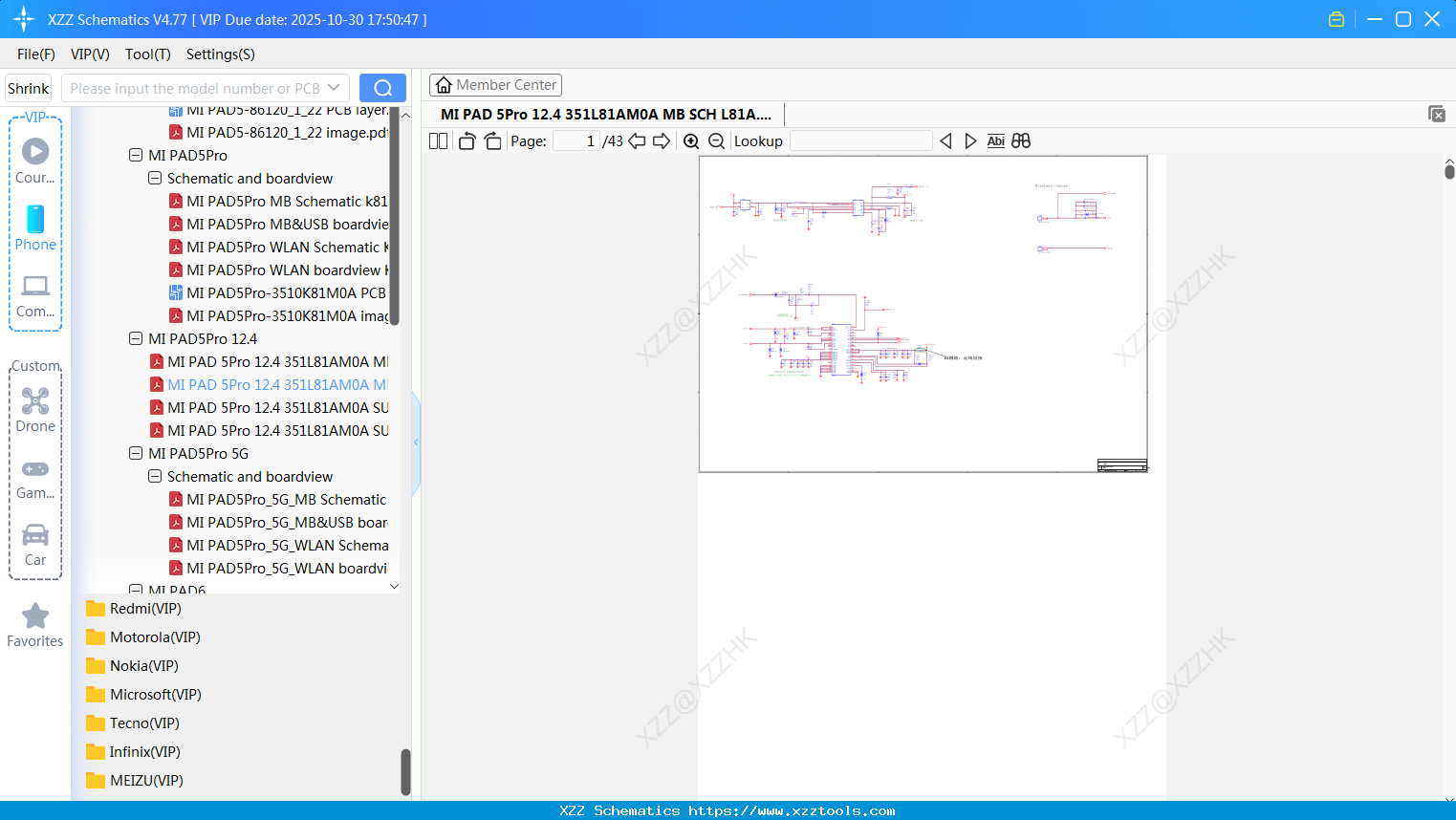
Task: Click the blue search button
Action: pyautogui.click(x=382, y=88)
